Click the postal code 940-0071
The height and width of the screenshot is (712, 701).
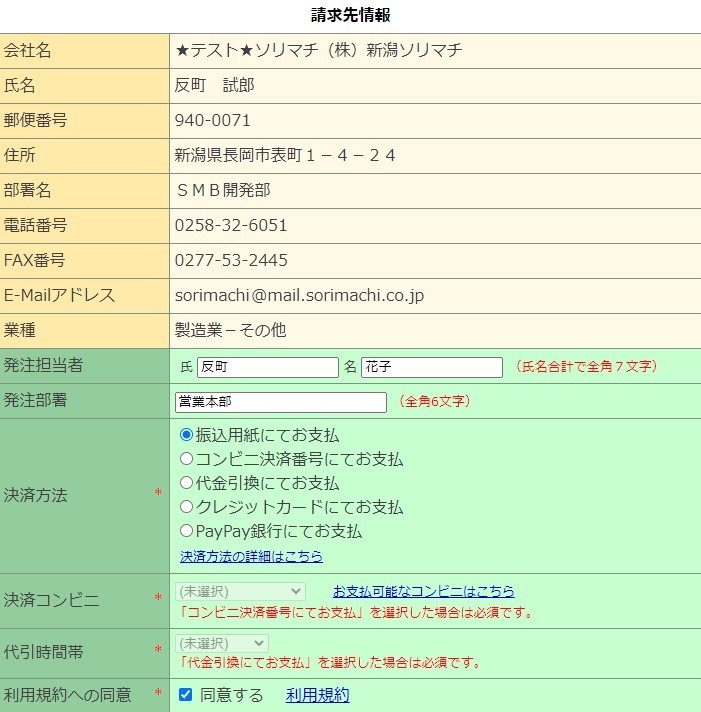(212, 120)
